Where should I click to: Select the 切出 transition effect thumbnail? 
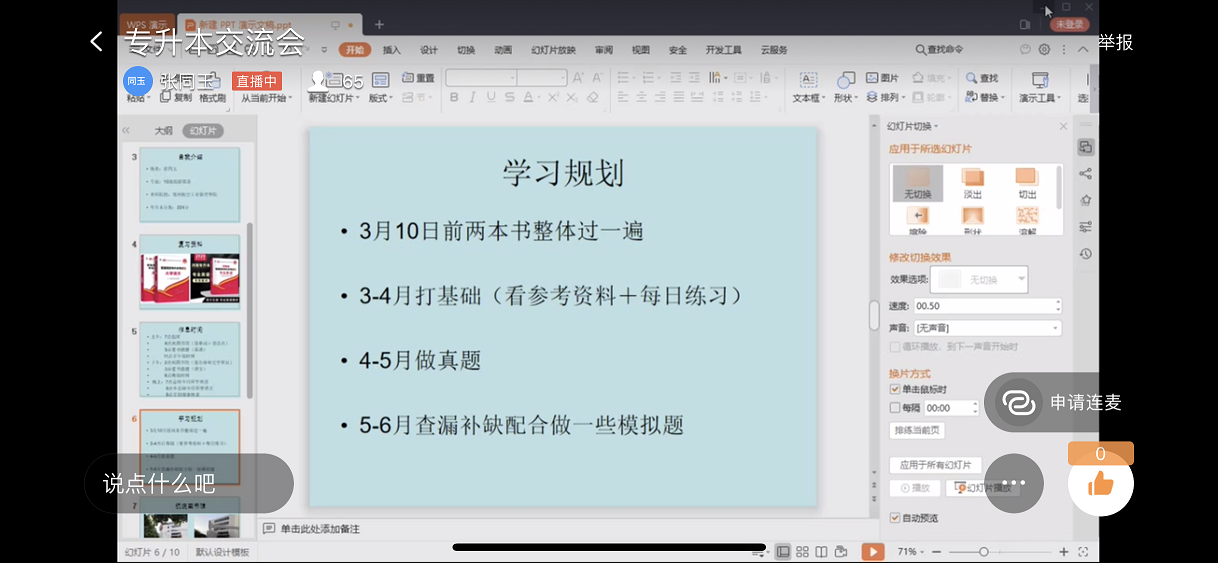pyautogui.click(x=1027, y=181)
